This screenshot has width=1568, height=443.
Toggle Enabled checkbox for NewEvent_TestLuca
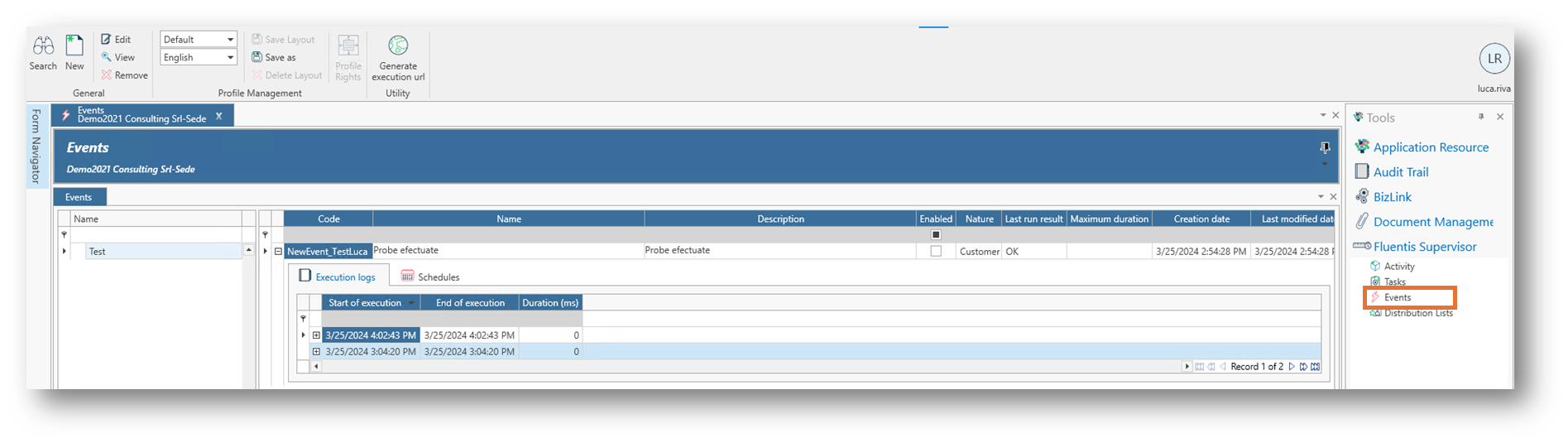(x=936, y=251)
